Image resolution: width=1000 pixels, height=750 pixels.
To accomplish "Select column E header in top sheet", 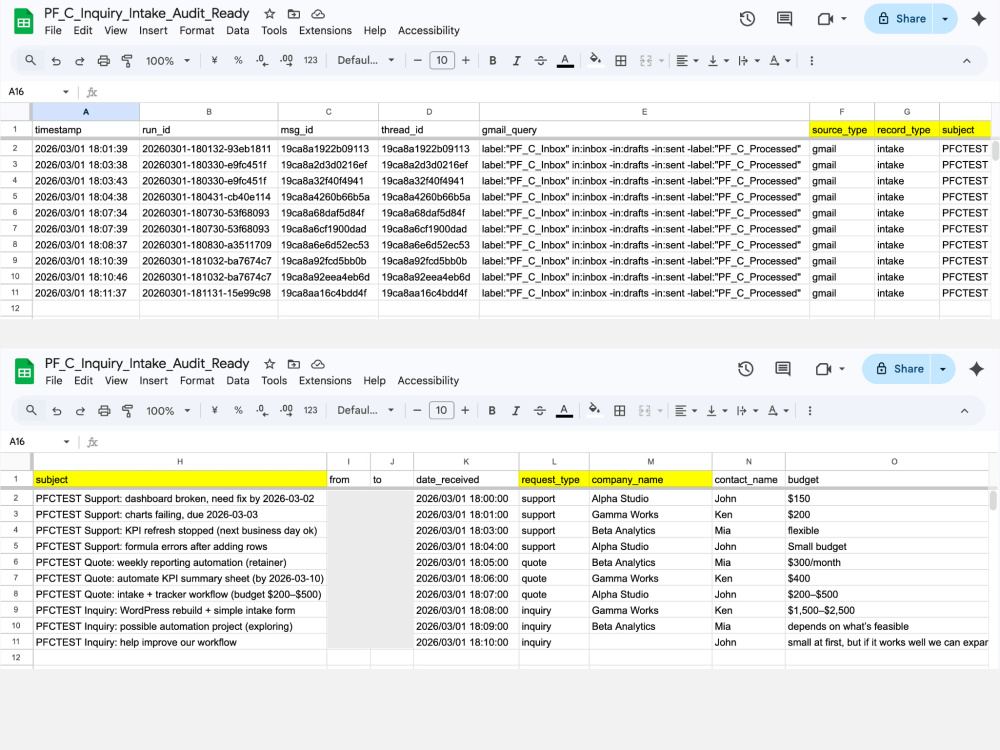I will 644,112.
